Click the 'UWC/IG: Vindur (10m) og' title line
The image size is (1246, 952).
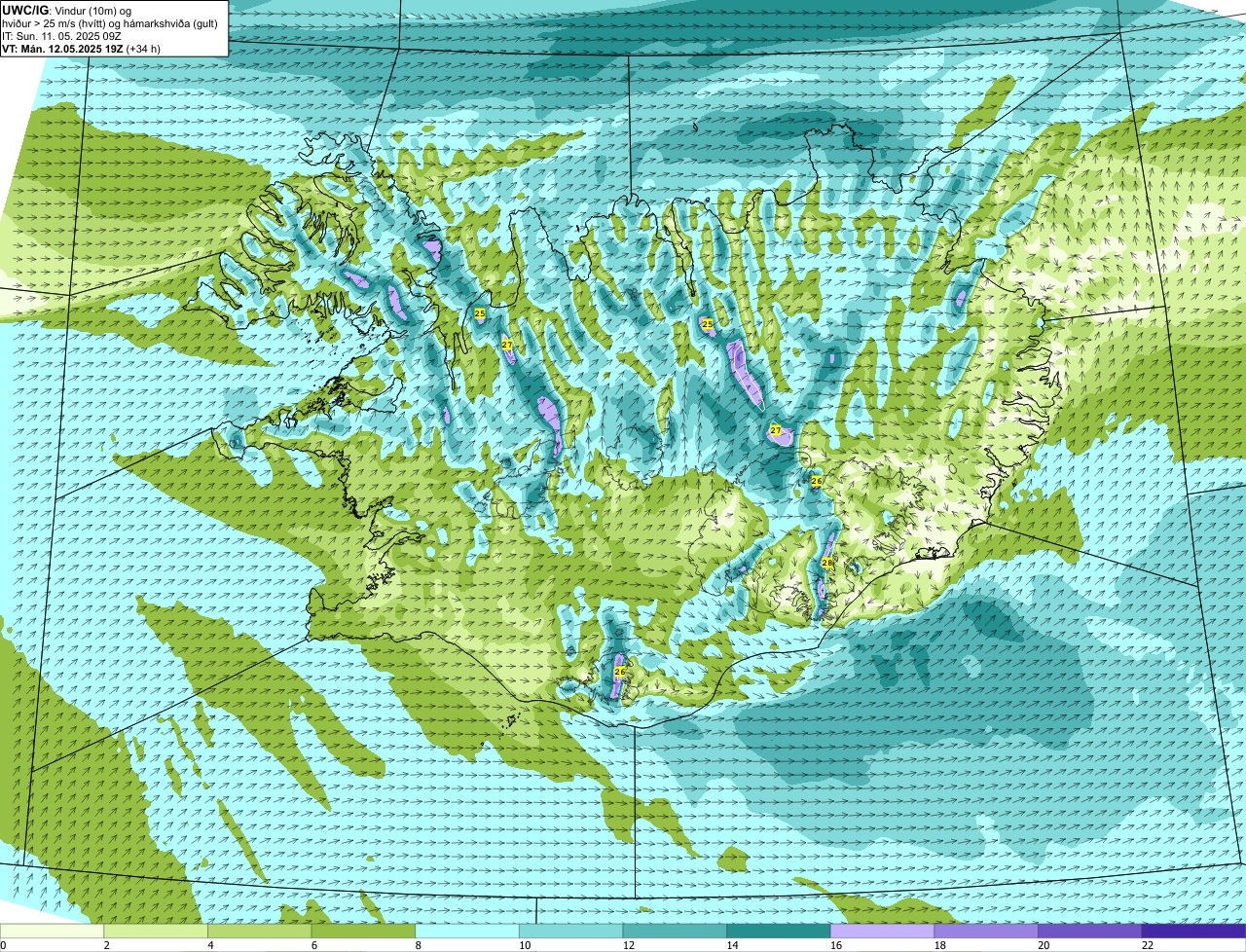point(67,10)
